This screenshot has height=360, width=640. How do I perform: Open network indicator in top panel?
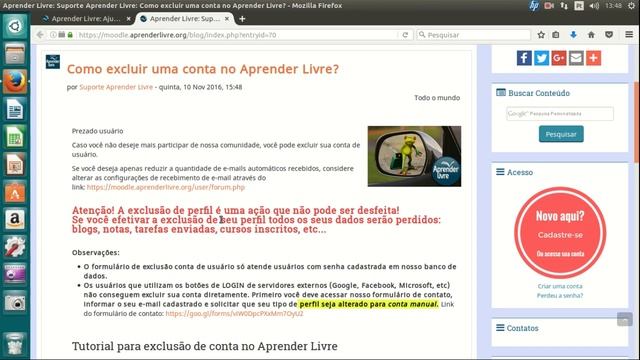tap(564, 6)
